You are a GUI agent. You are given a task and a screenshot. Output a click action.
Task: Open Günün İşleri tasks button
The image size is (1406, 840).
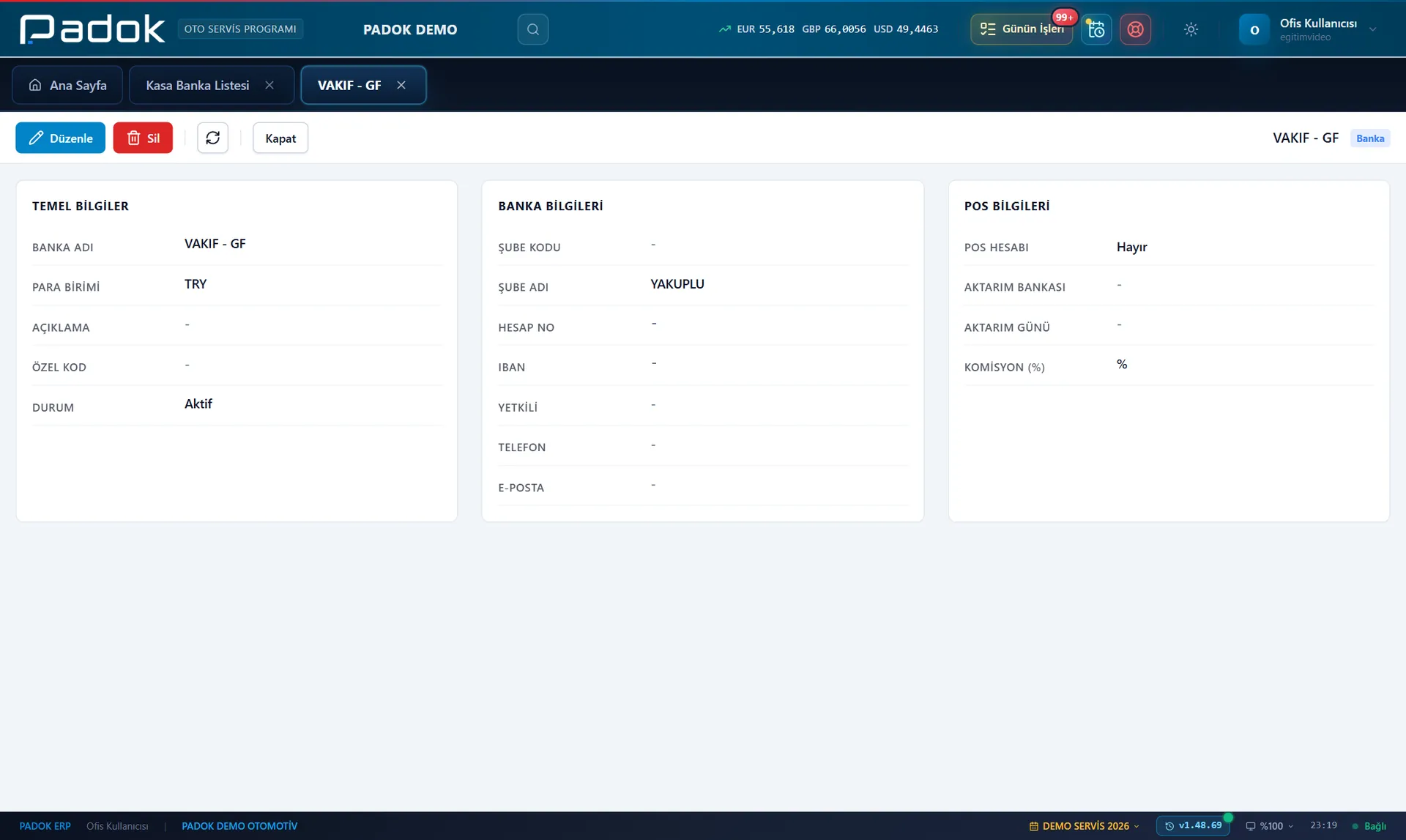tap(1022, 29)
